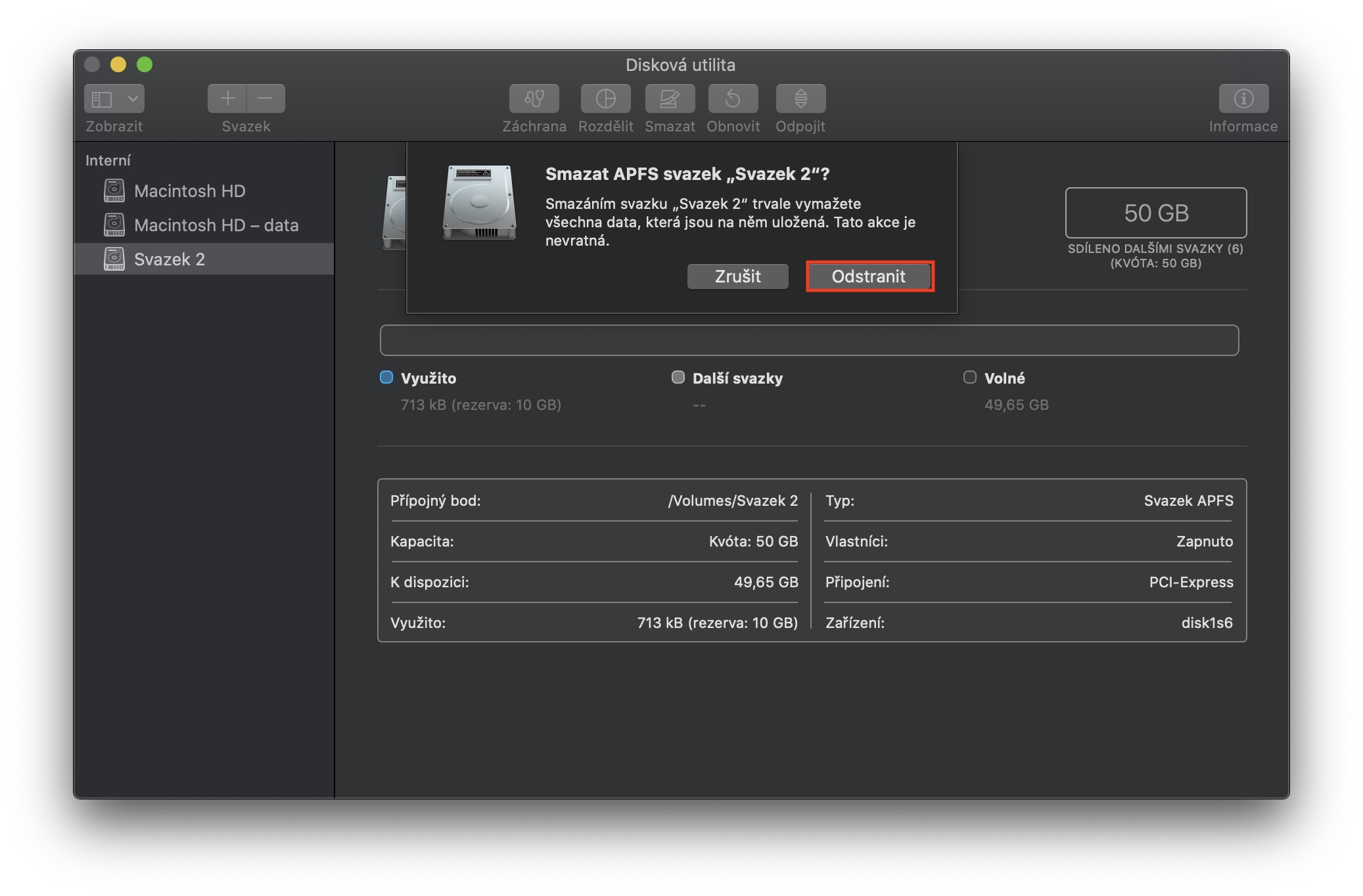Click the Partition (Rozdělit) pie icon
Viewport: 1363px width, 896px height.
click(605, 99)
